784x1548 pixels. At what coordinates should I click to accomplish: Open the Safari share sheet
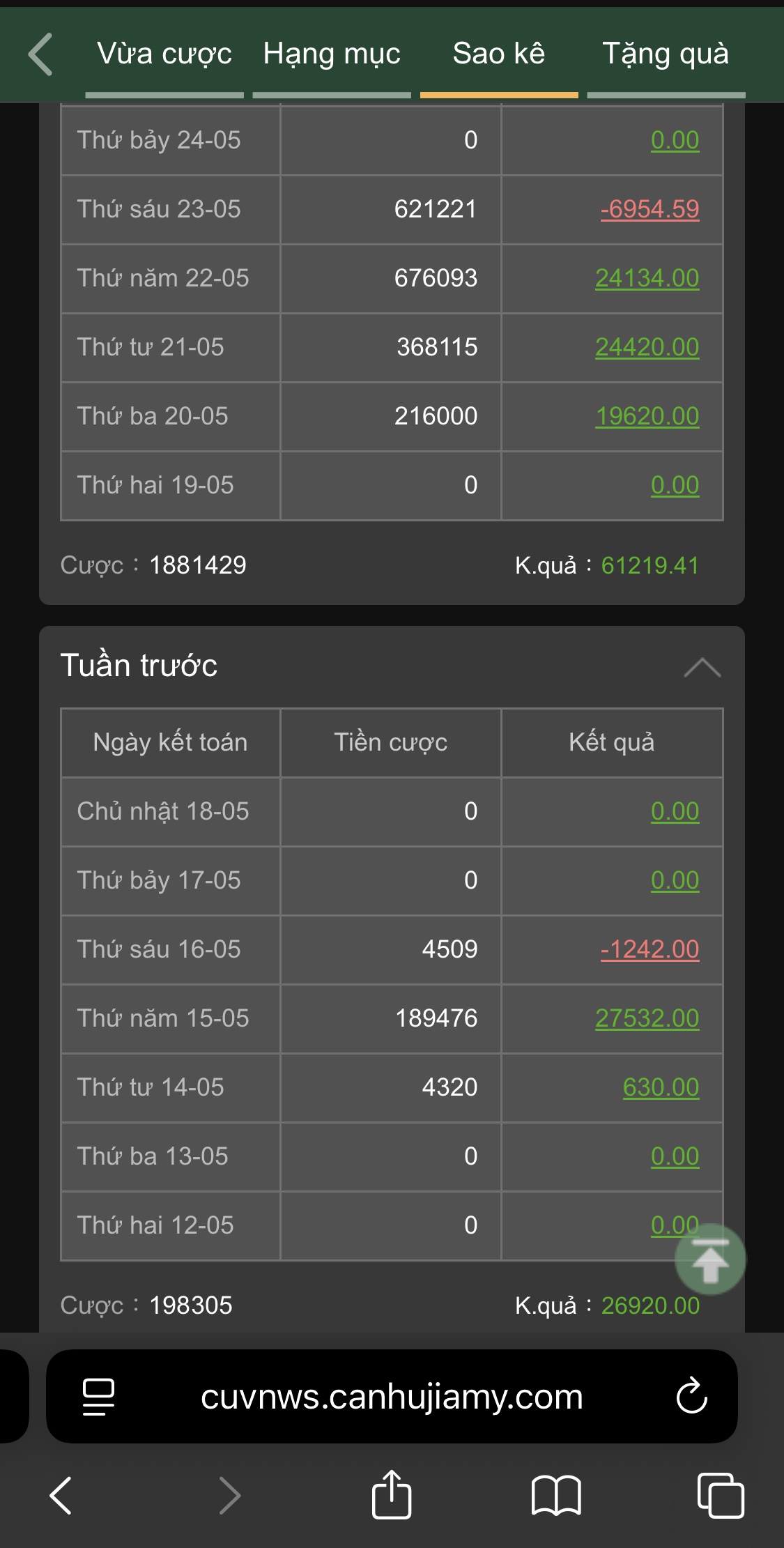tap(392, 1494)
